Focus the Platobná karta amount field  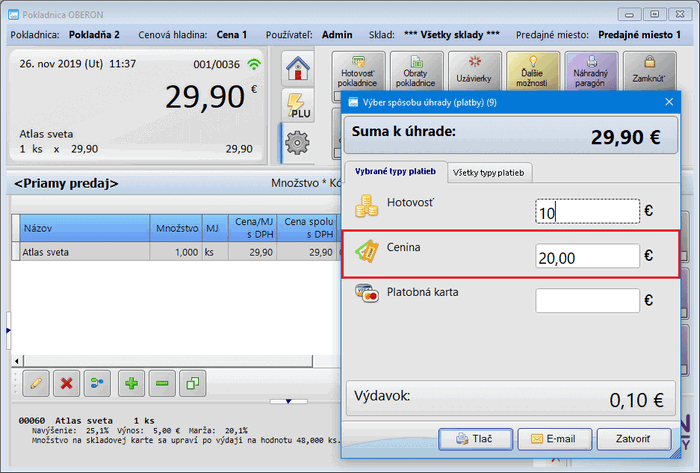tap(587, 300)
